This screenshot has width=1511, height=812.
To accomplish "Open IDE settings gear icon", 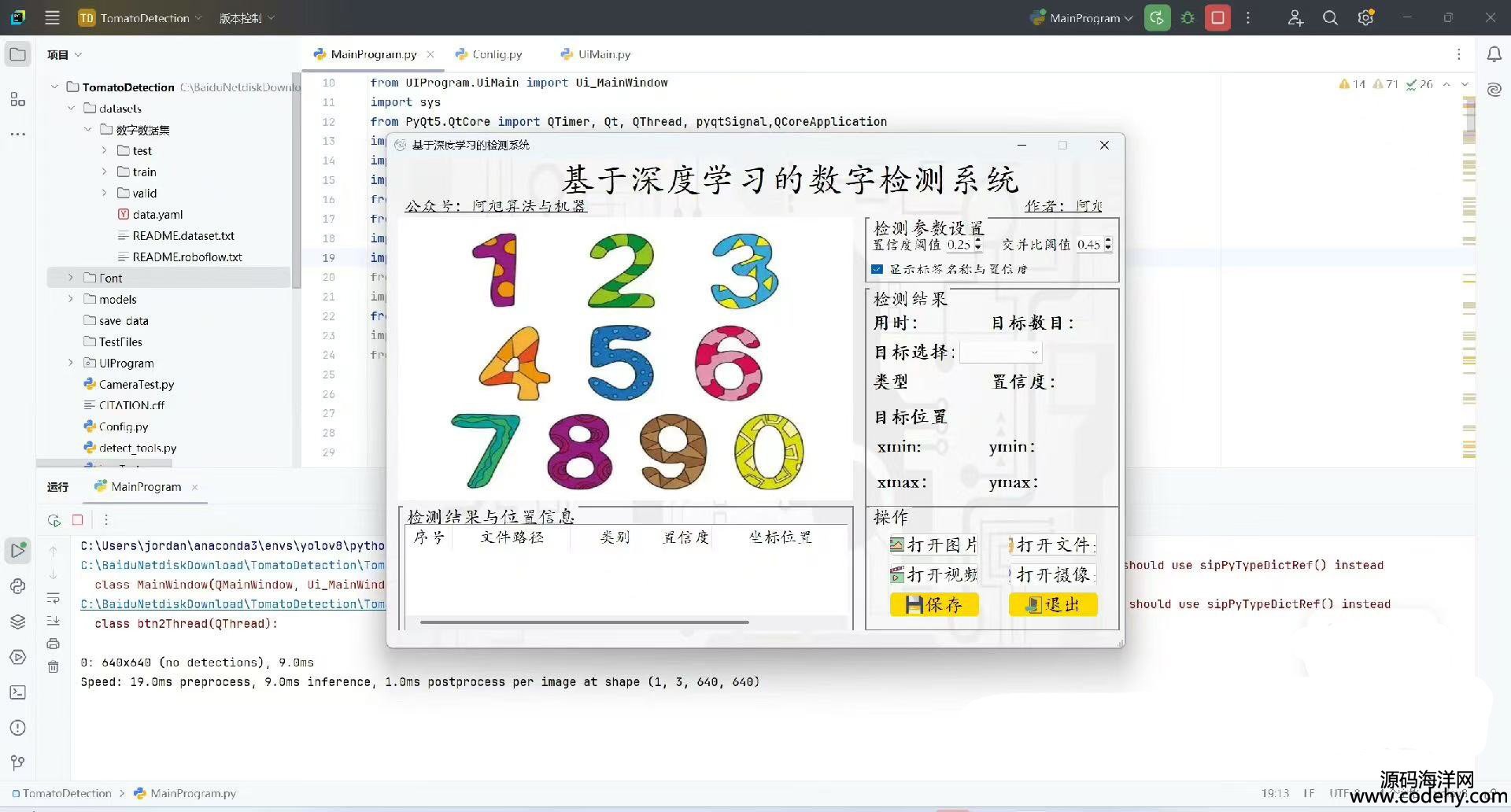I will pos(1365,17).
